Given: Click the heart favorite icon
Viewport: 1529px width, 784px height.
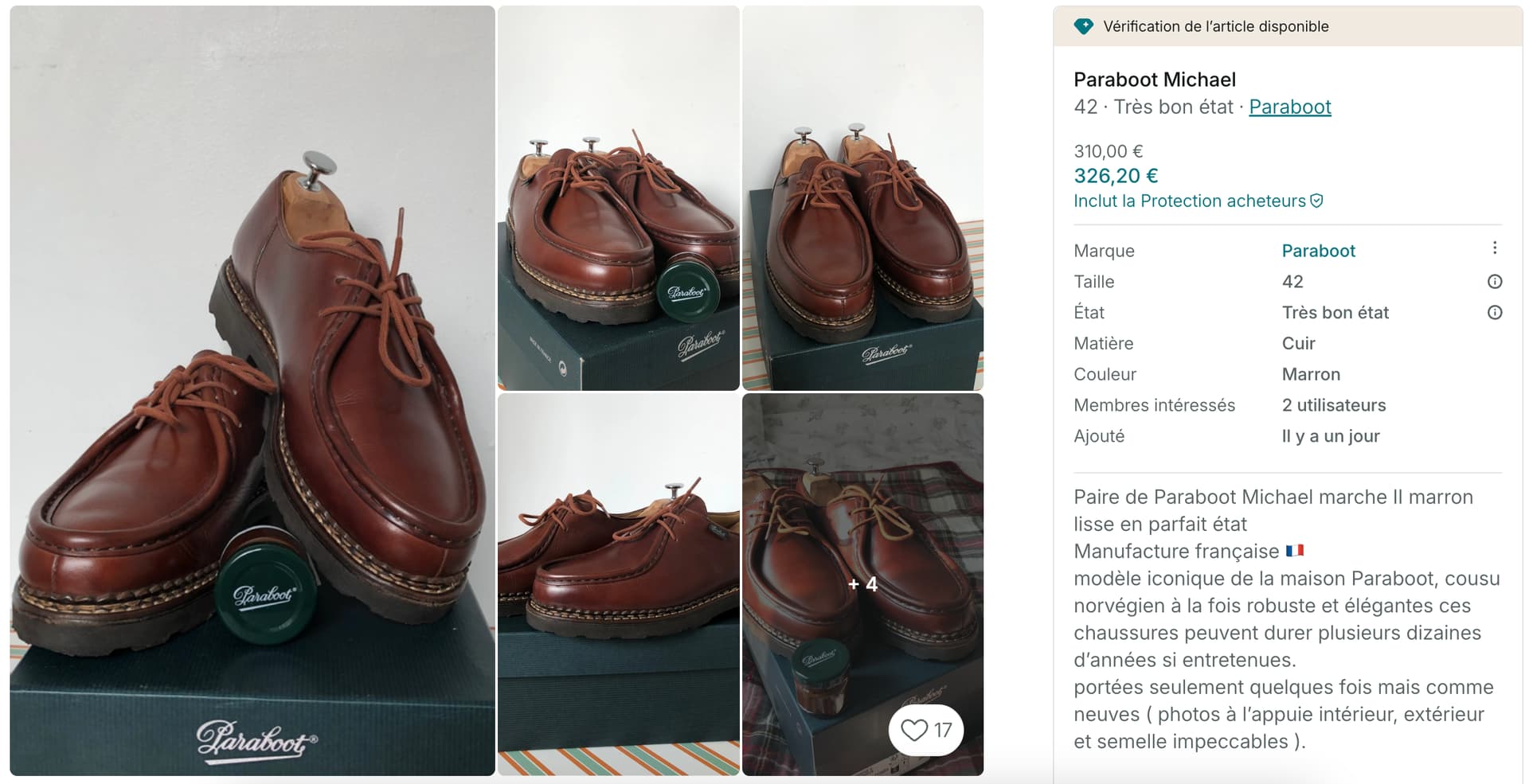Looking at the screenshot, I should point(914,730).
